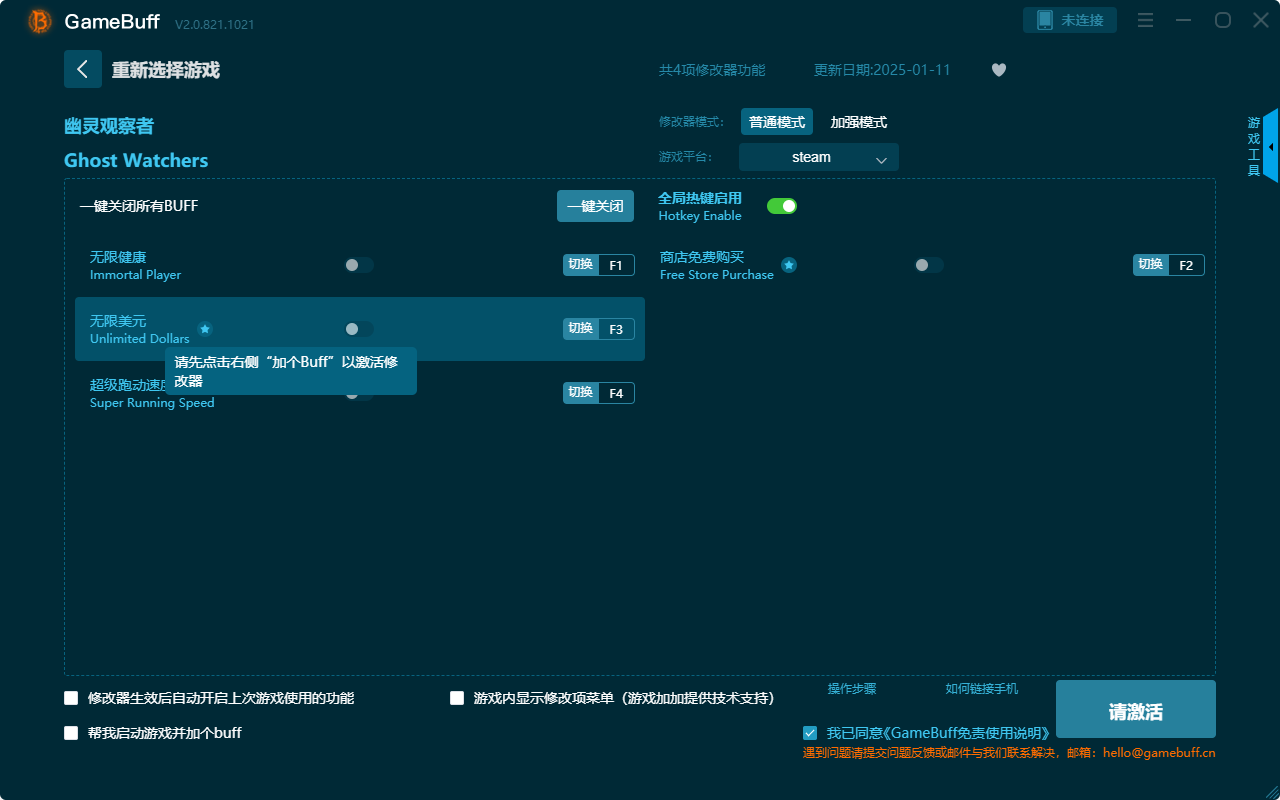The image size is (1280, 800).
Task: Click the GameBuff flame logo icon
Action: click(x=38, y=20)
